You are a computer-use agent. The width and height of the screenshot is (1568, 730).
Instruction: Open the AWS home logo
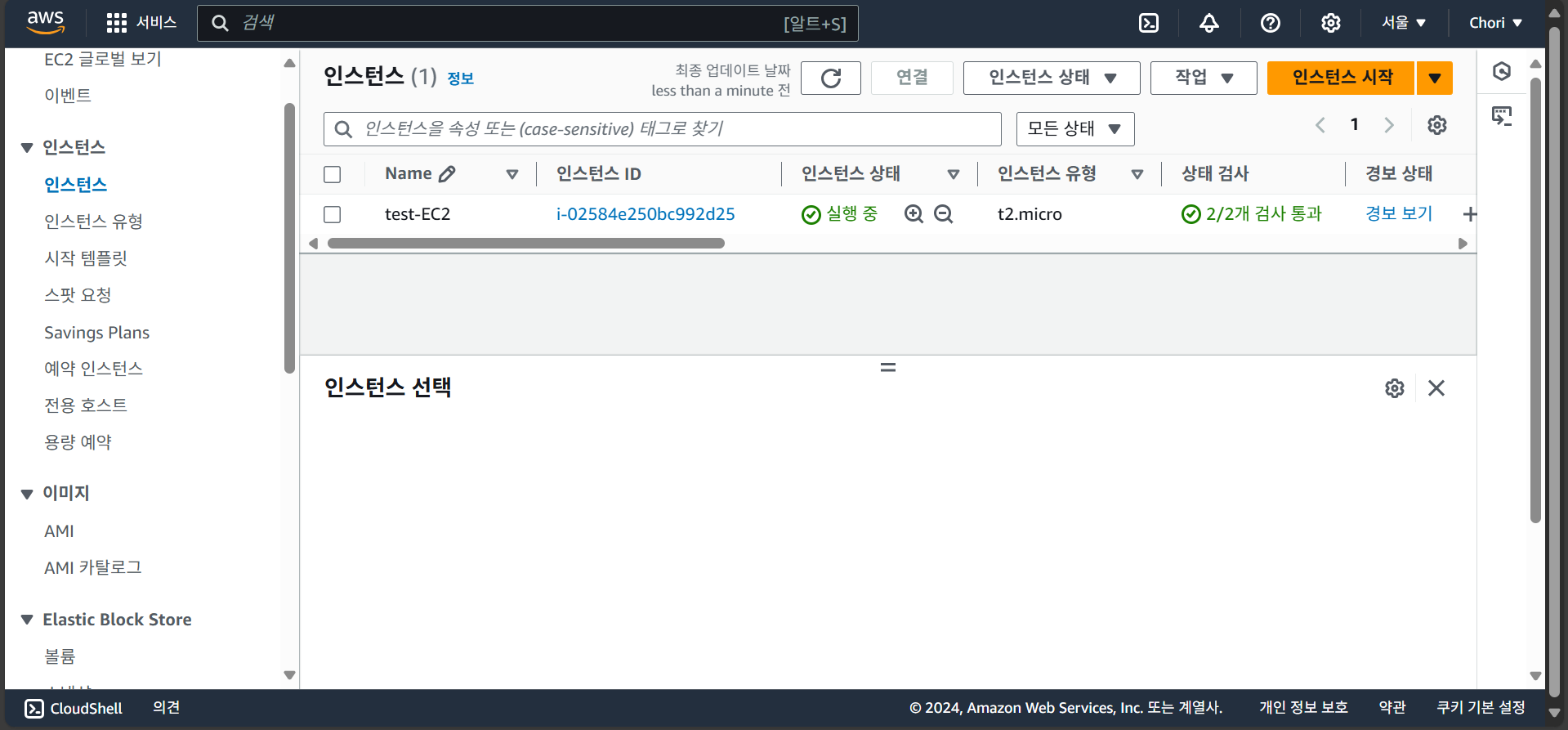pos(45,22)
